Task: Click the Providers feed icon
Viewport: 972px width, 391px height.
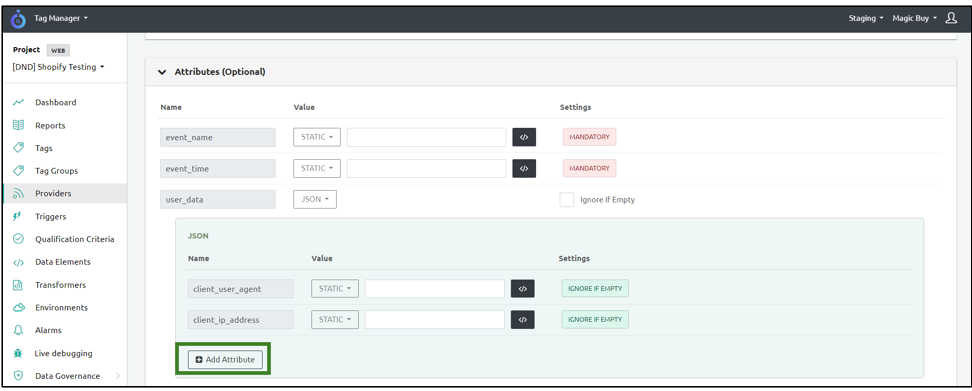Action: tap(19, 193)
